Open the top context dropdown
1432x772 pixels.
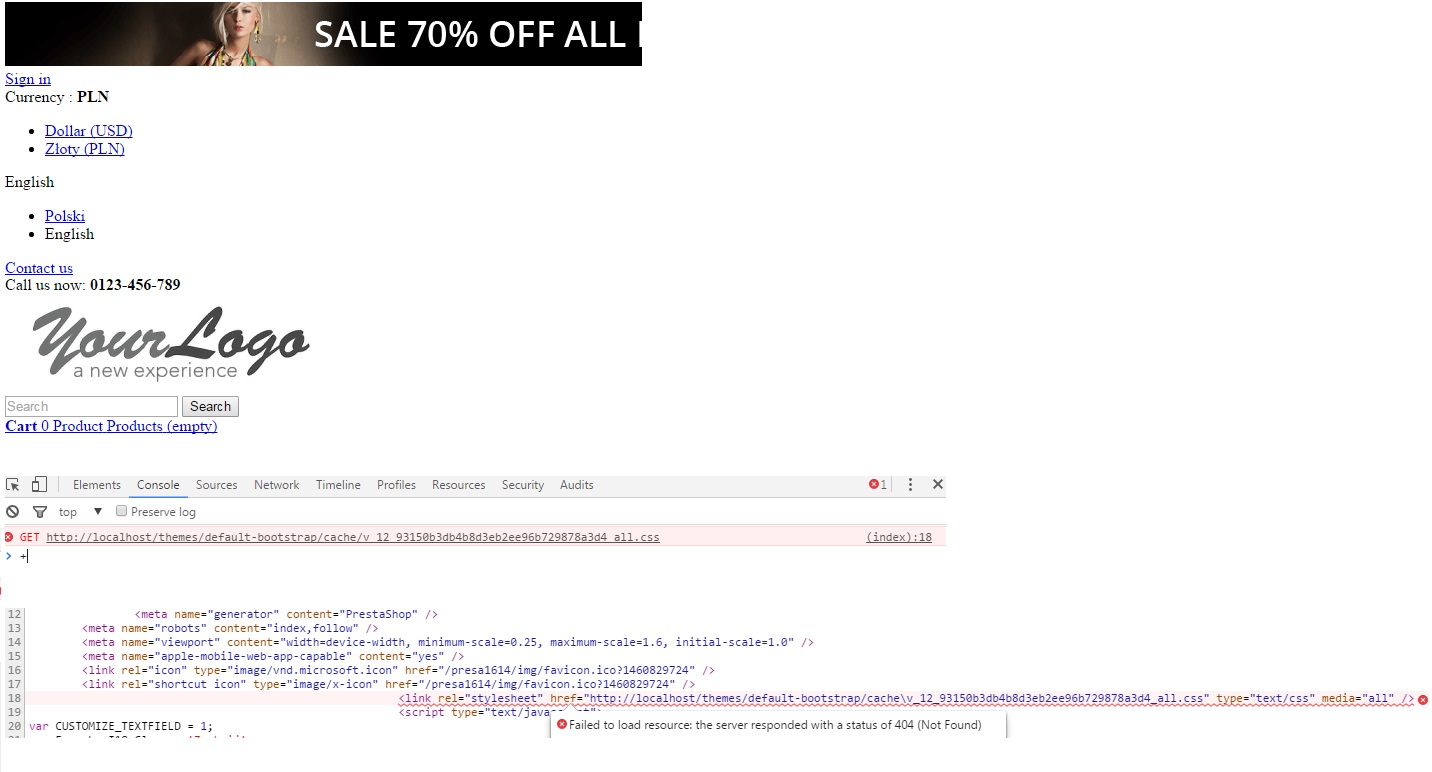81,512
